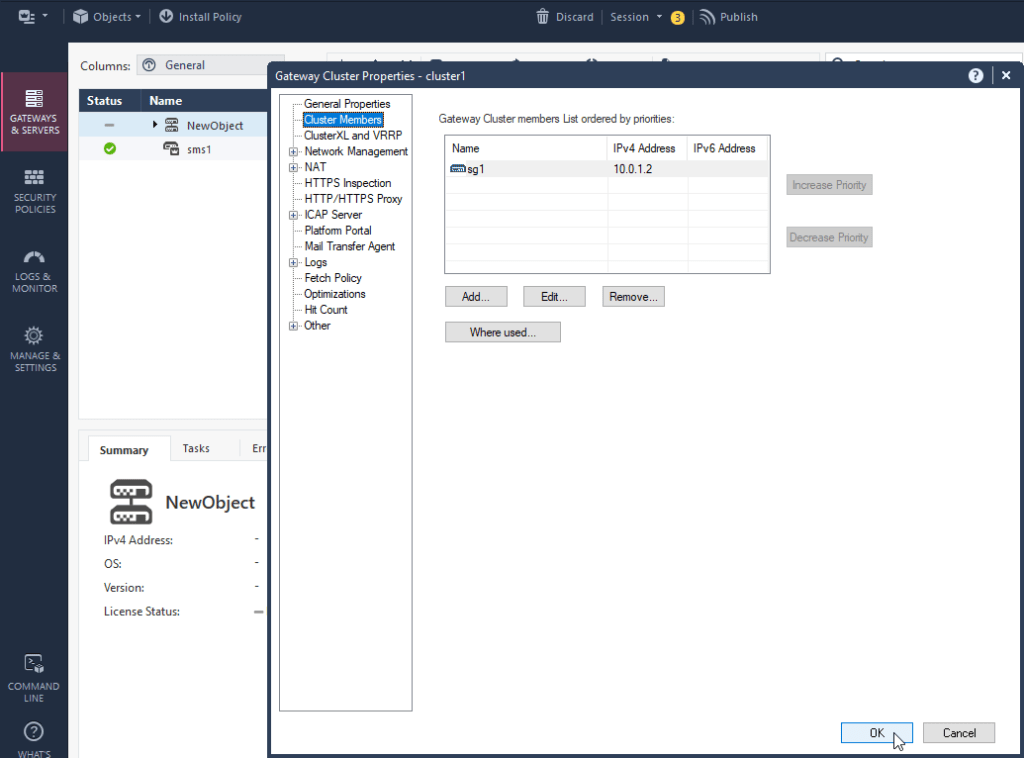
Task: Switch to the Tasks tab
Action: 196,449
